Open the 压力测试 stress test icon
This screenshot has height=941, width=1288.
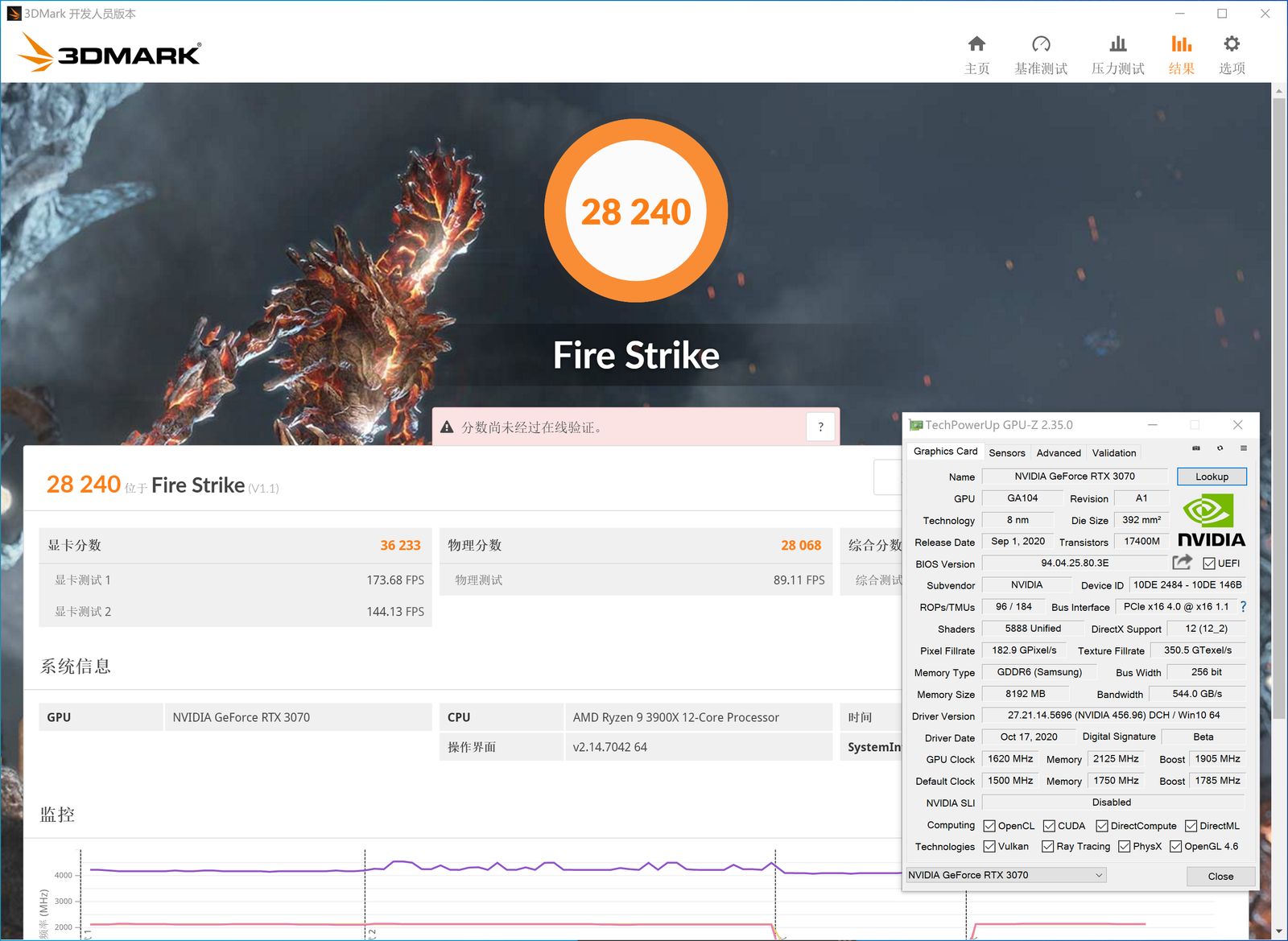(x=1118, y=43)
